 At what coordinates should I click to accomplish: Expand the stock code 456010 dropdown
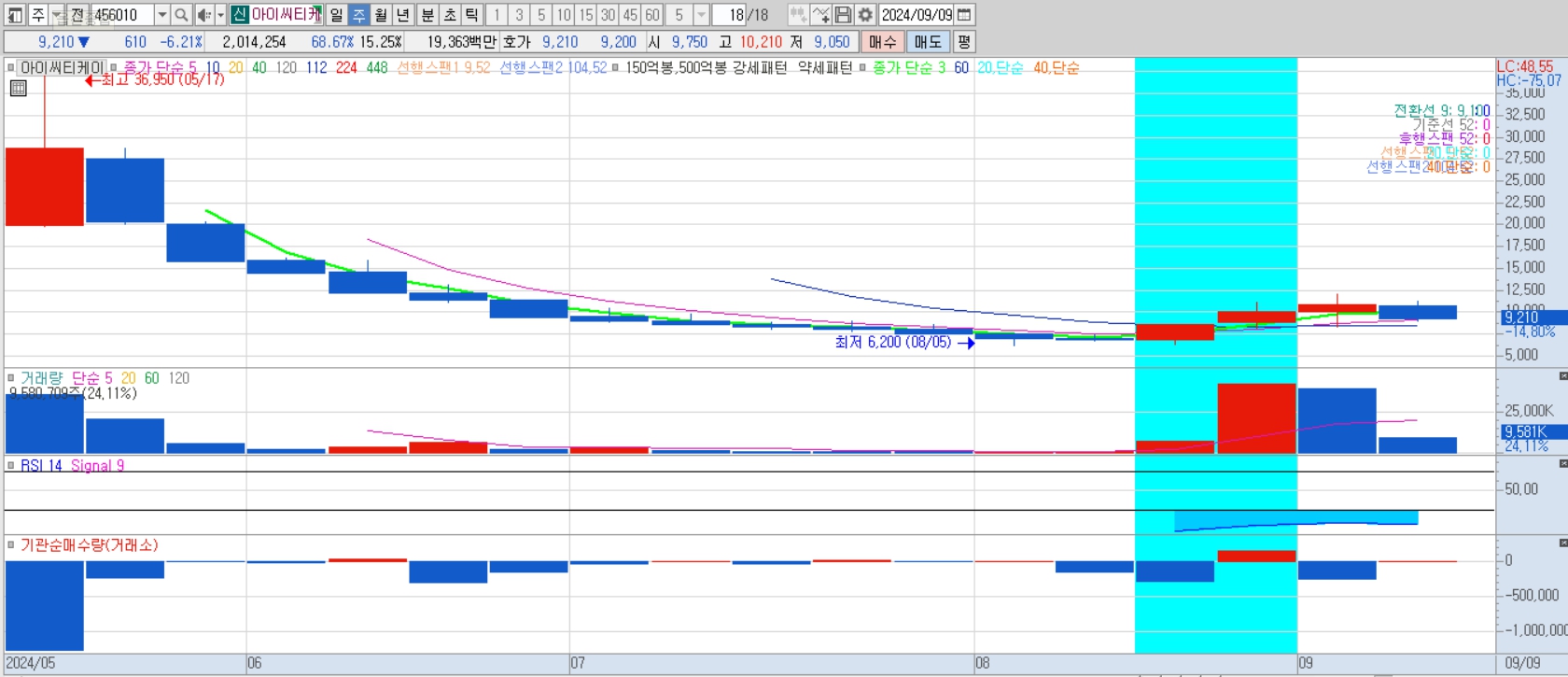click(x=161, y=15)
